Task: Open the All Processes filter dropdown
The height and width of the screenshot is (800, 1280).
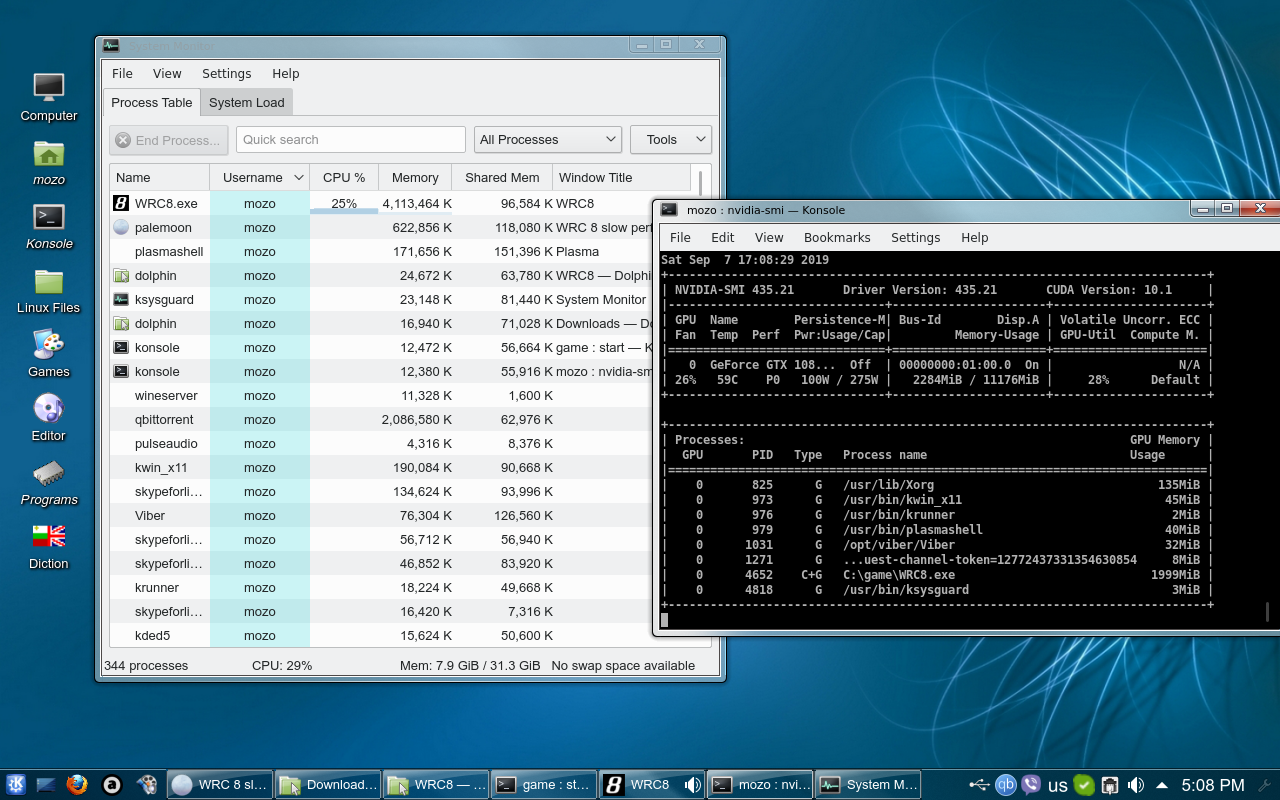Action: click(x=548, y=140)
